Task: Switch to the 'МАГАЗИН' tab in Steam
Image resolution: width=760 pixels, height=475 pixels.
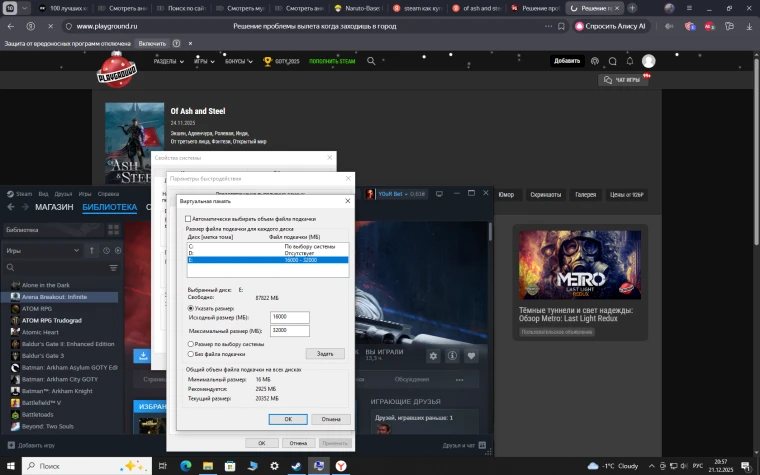Action: tap(54, 207)
